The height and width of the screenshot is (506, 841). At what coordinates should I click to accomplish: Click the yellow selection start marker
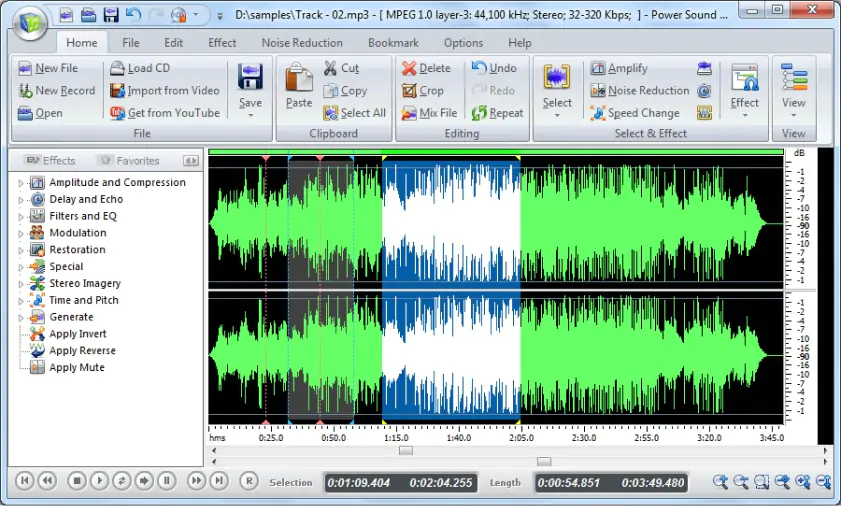[384, 158]
